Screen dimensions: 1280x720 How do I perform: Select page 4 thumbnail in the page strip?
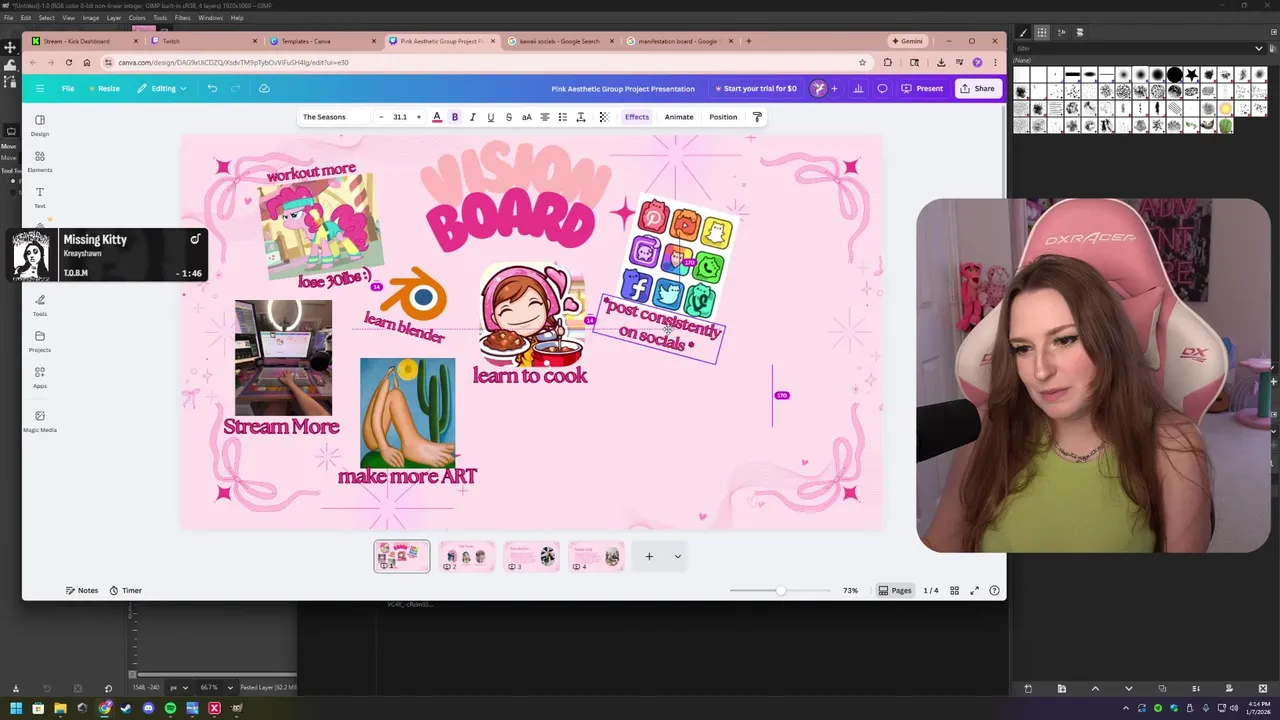[x=596, y=556]
